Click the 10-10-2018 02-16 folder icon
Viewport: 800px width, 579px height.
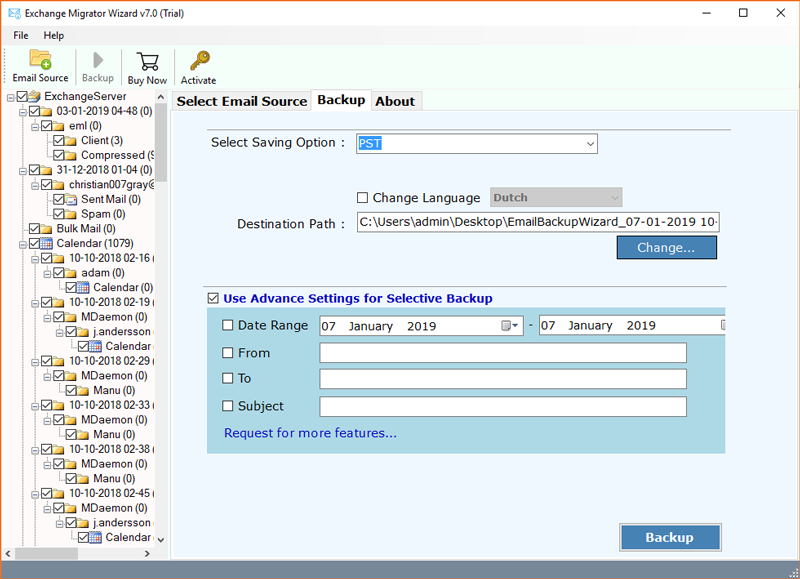point(59,258)
